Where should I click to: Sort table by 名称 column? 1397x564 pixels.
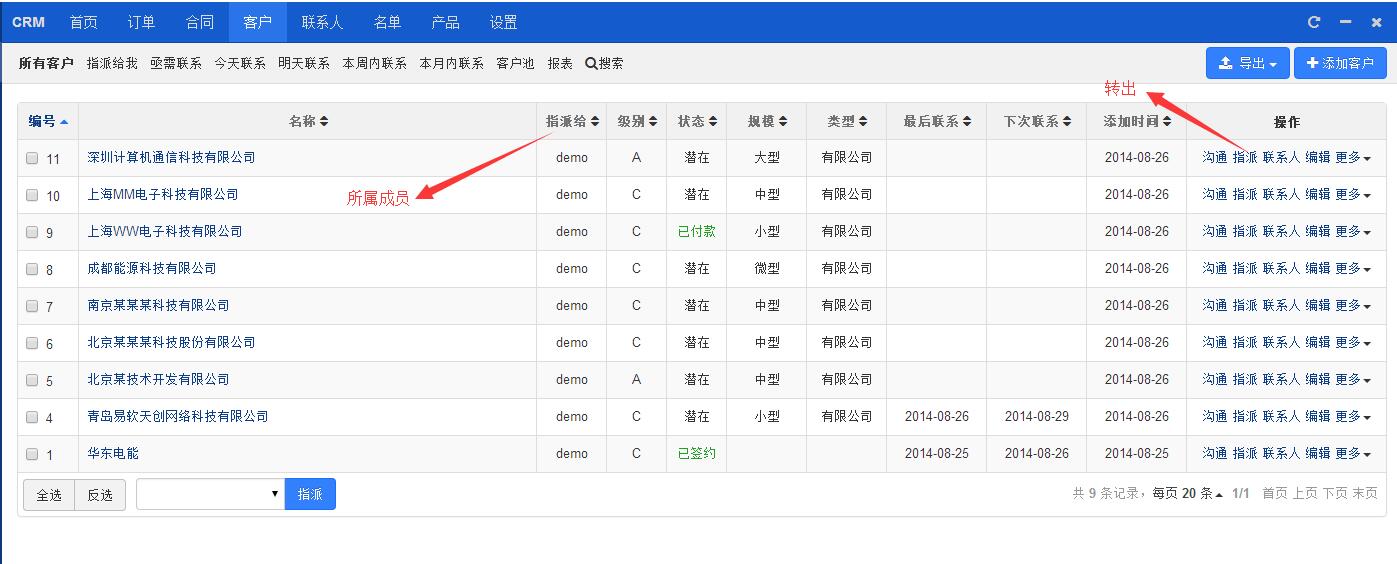[308, 121]
